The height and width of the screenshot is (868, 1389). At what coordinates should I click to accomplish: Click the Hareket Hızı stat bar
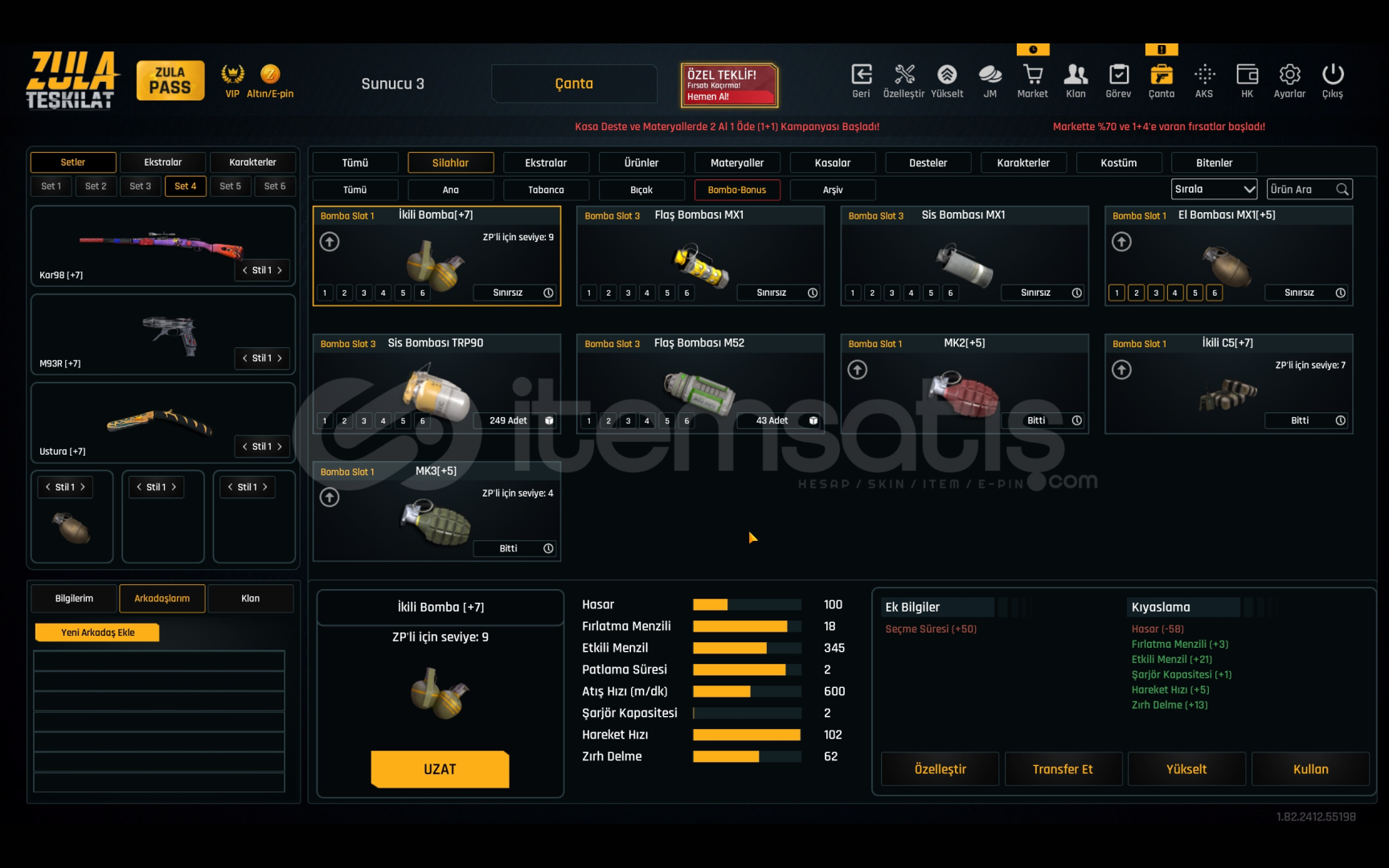coord(747,735)
